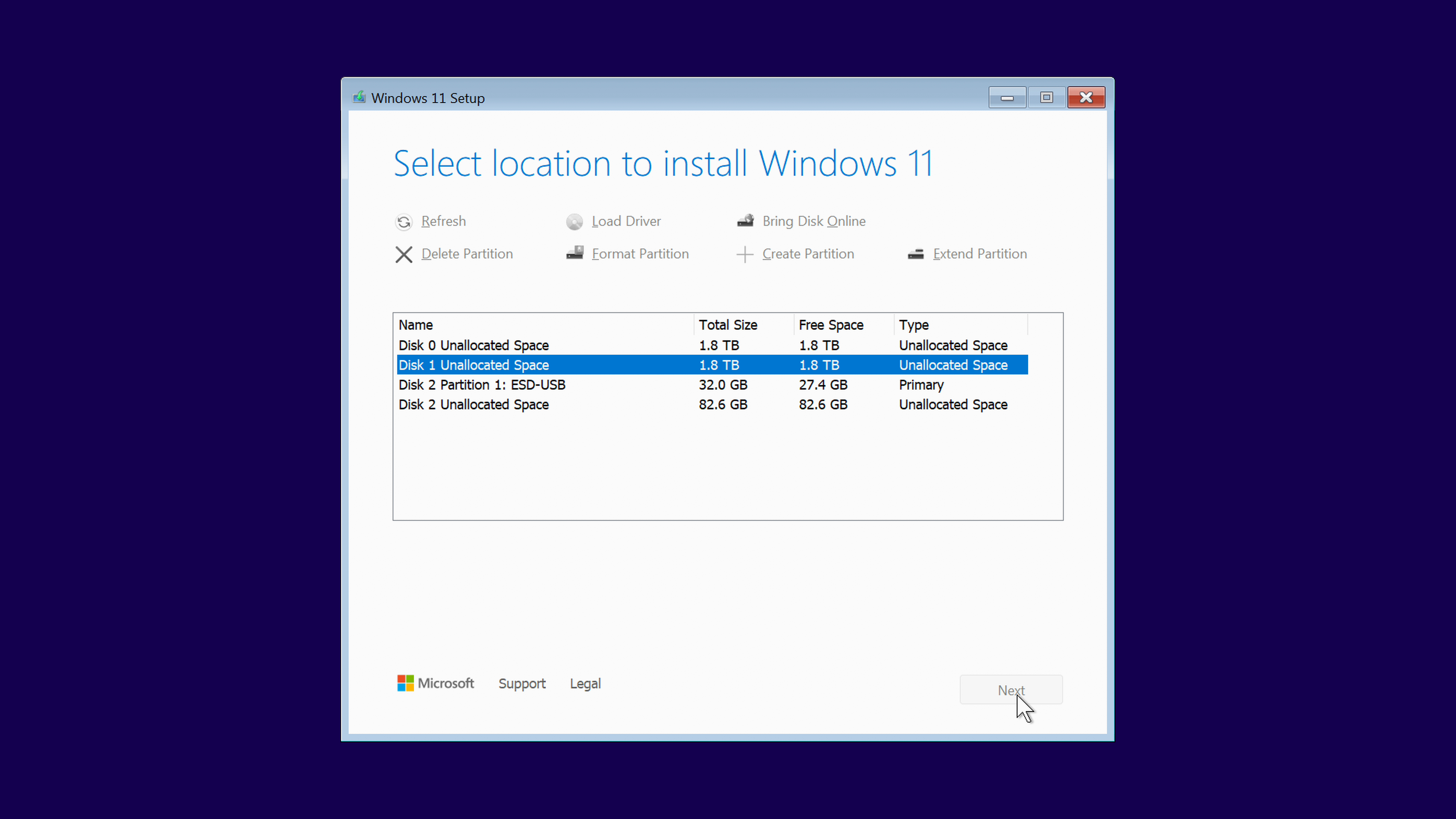Screen dimensions: 1456x819
Task: Click the Create Partition text
Action: pyautogui.click(x=808, y=254)
